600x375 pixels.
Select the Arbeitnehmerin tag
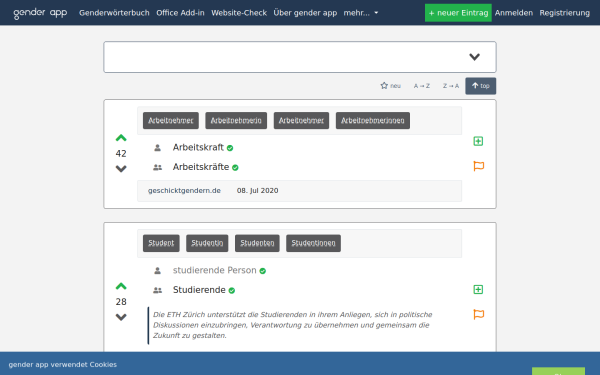coord(236,121)
